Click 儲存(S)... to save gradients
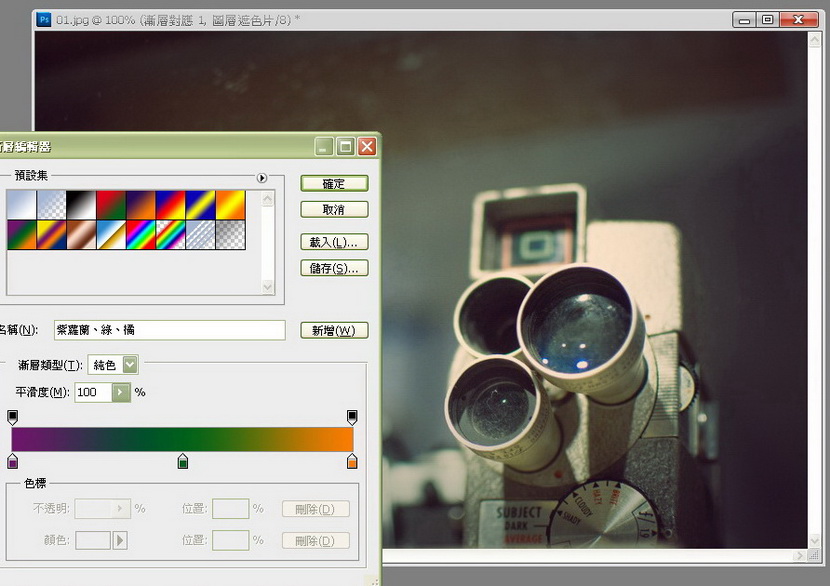 (334, 268)
